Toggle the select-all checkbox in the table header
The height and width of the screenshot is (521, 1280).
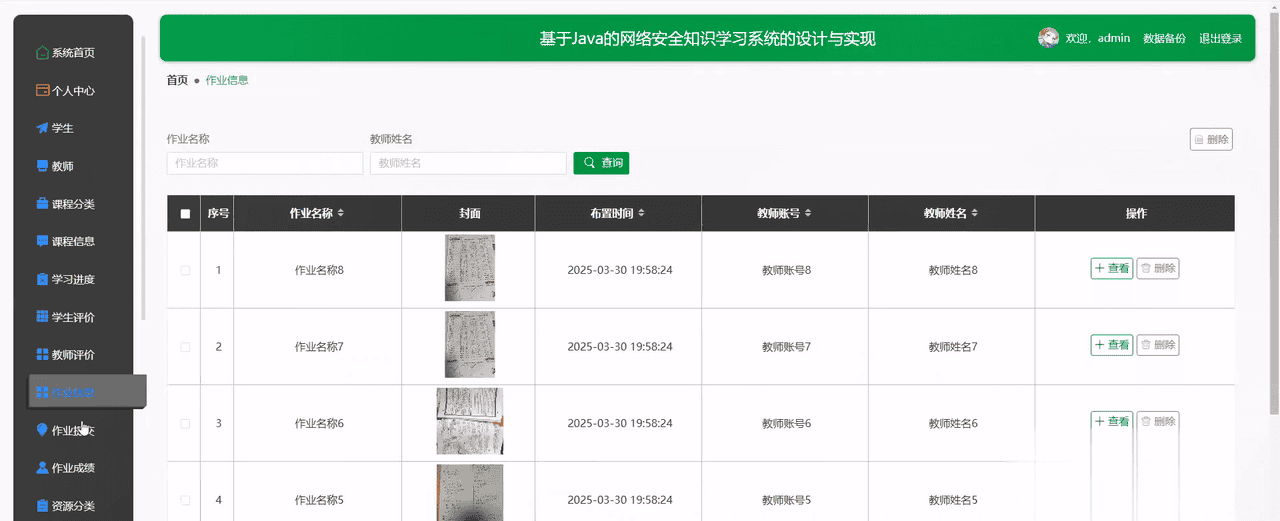tap(185, 213)
